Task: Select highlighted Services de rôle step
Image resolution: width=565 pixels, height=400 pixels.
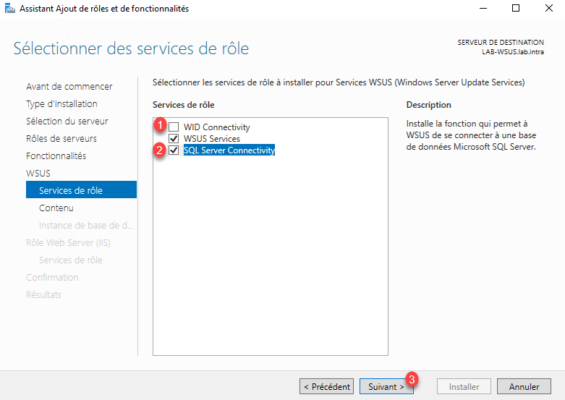Action: coord(81,190)
